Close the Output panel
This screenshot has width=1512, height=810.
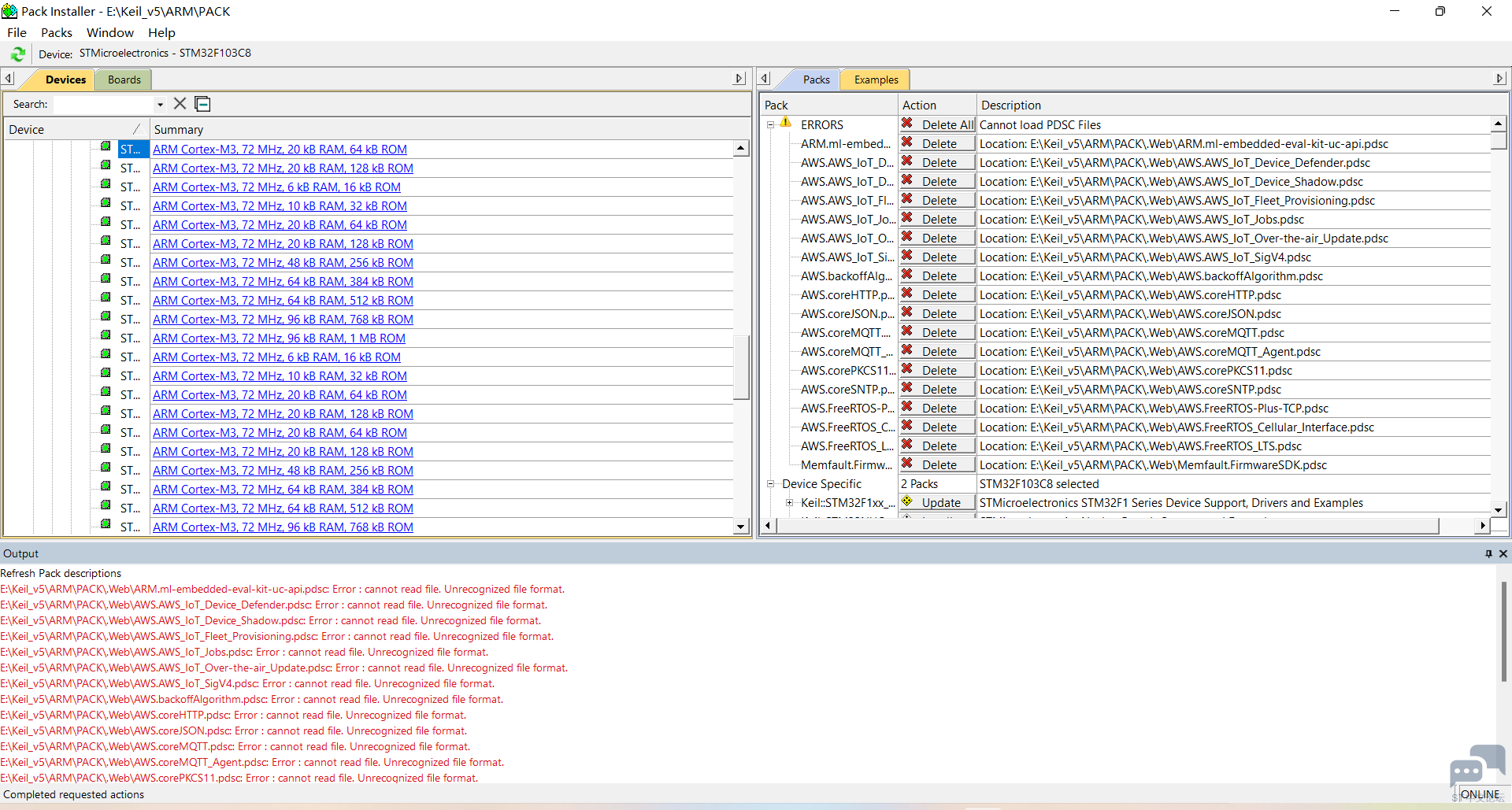[1503, 553]
